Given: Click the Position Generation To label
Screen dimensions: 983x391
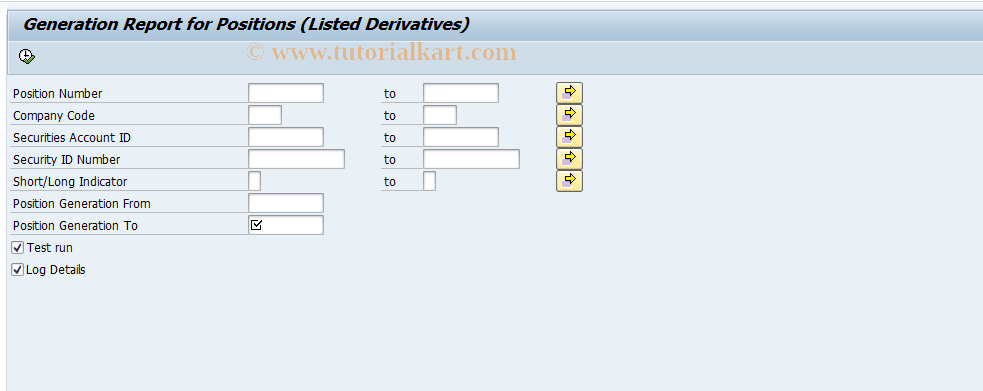Looking at the screenshot, I should tap(75, 226).
